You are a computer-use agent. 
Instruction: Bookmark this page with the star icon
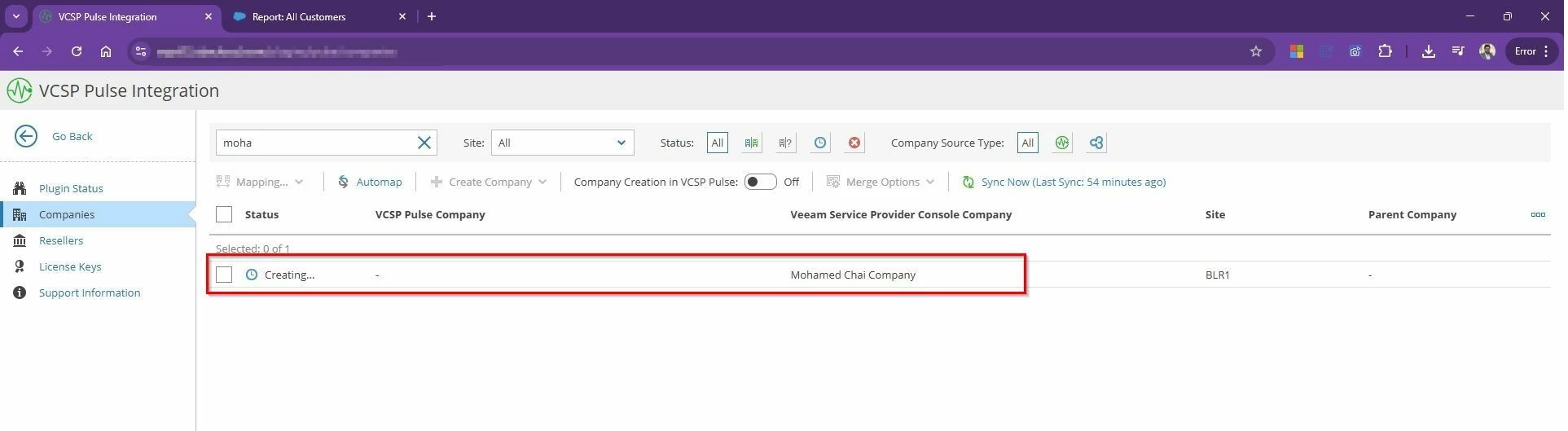1256,51
